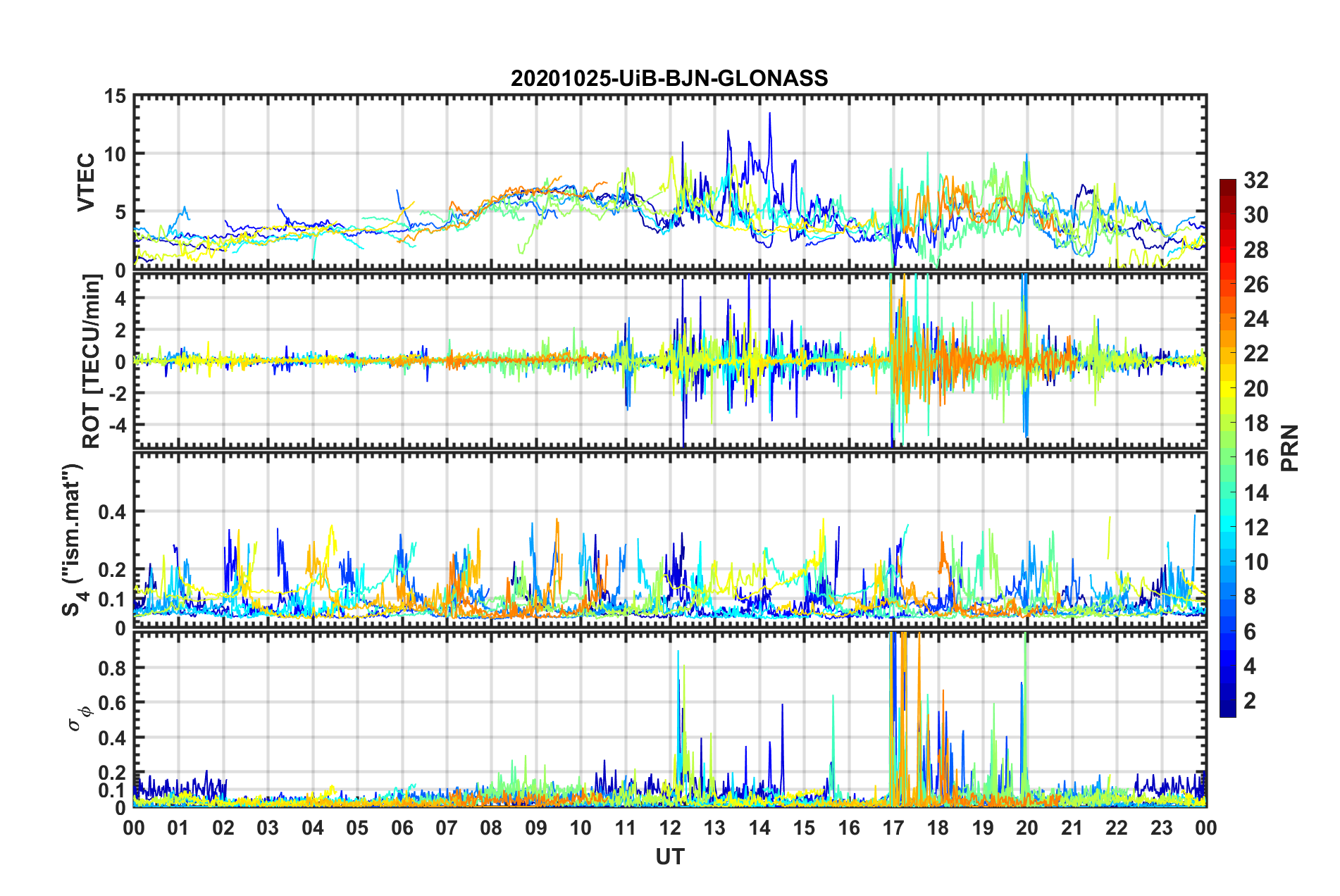Click x-axis tick label 23
Screen dimensions: 1340x896
tap(1161, 828)
